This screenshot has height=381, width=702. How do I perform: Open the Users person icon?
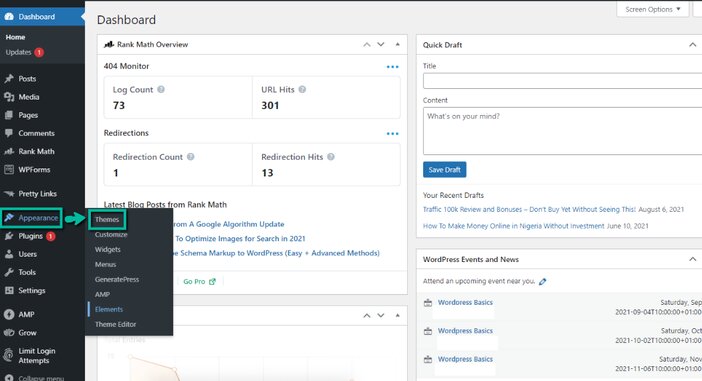pyautogui.click(x=9, y=254)
